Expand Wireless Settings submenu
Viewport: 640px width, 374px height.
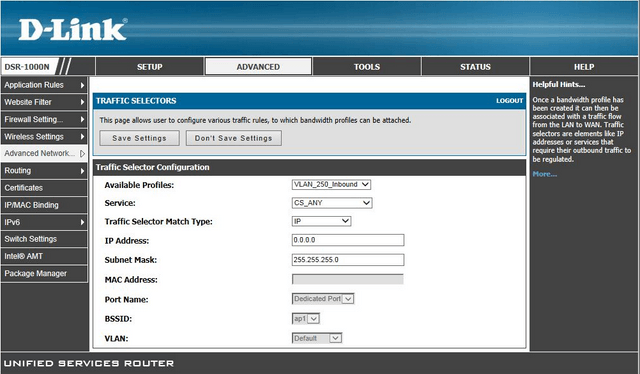44,136
